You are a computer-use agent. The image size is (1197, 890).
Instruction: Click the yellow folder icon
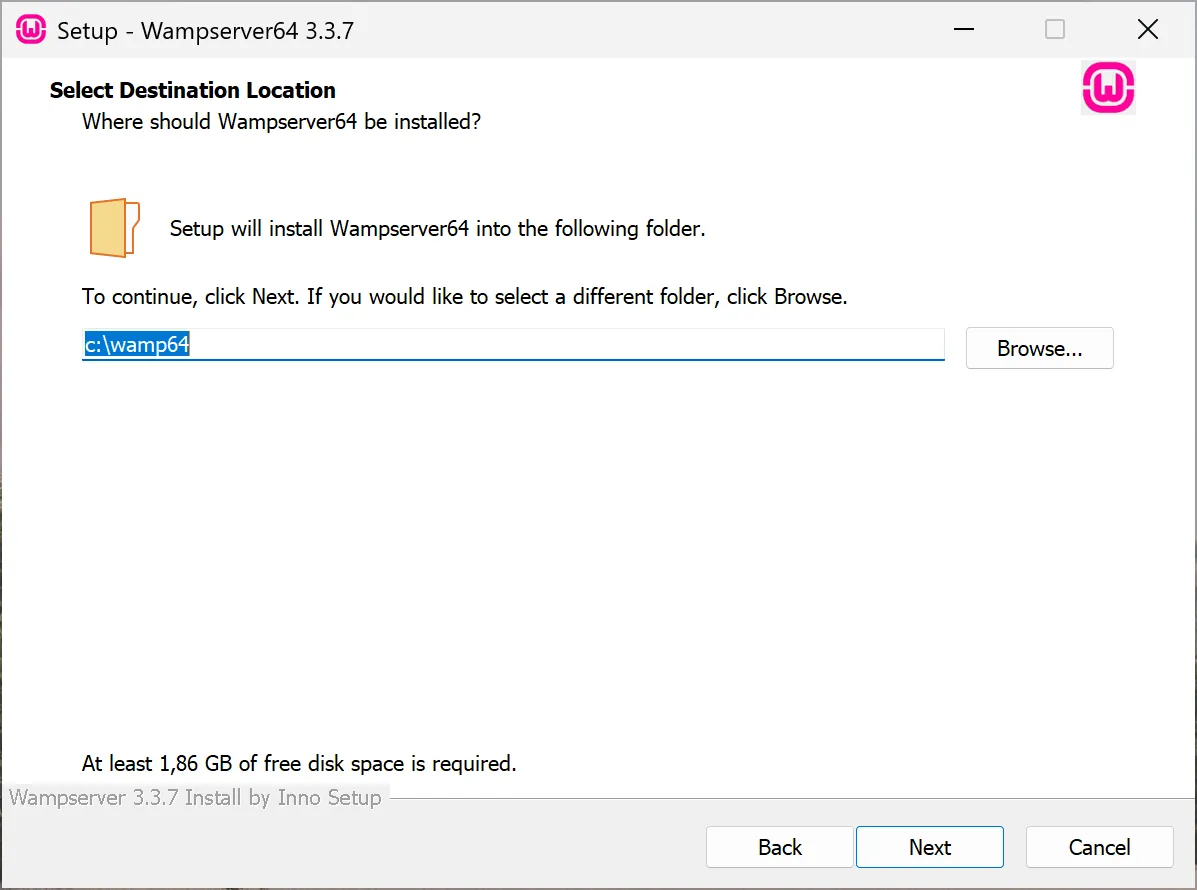tap(114, 228)
